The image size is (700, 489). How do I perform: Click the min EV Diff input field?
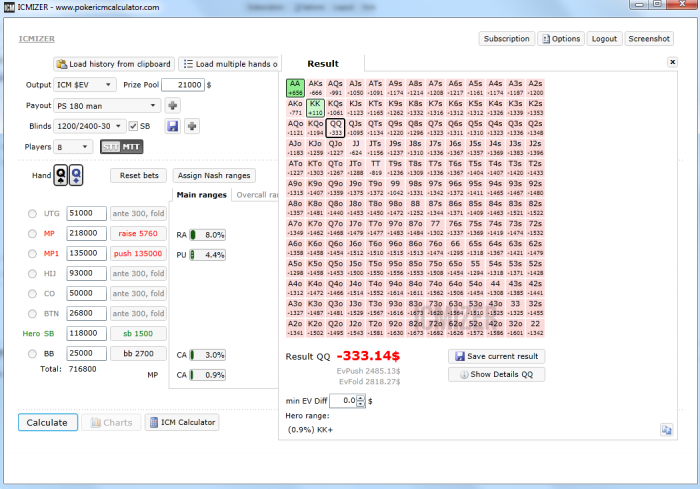tap(343, 401)
